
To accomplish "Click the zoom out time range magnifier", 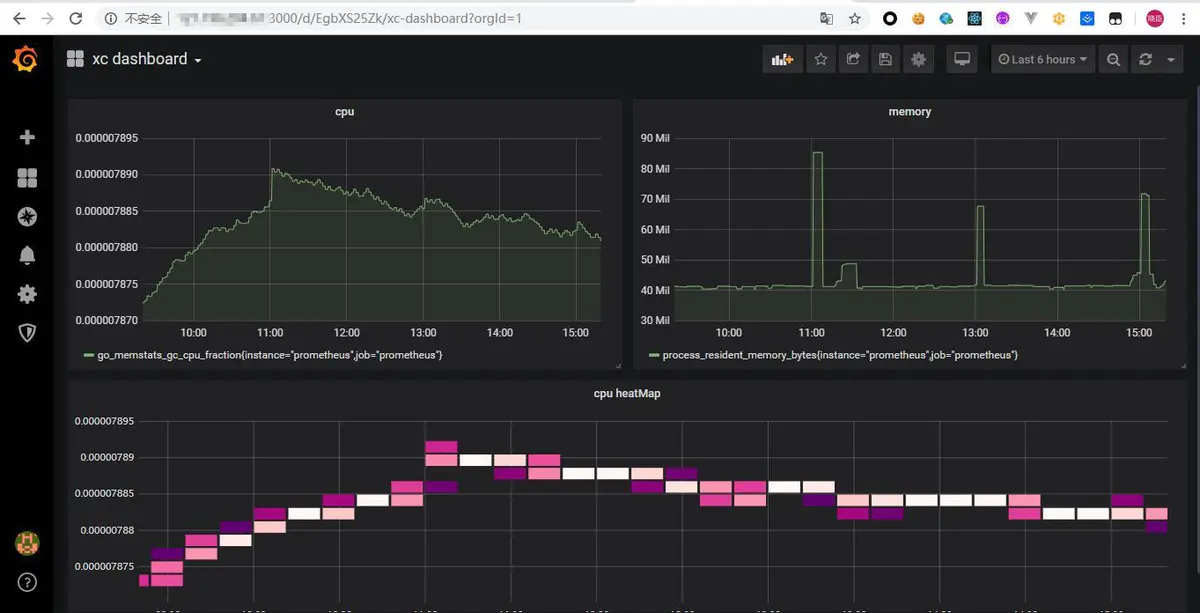I will [1113, 60].
